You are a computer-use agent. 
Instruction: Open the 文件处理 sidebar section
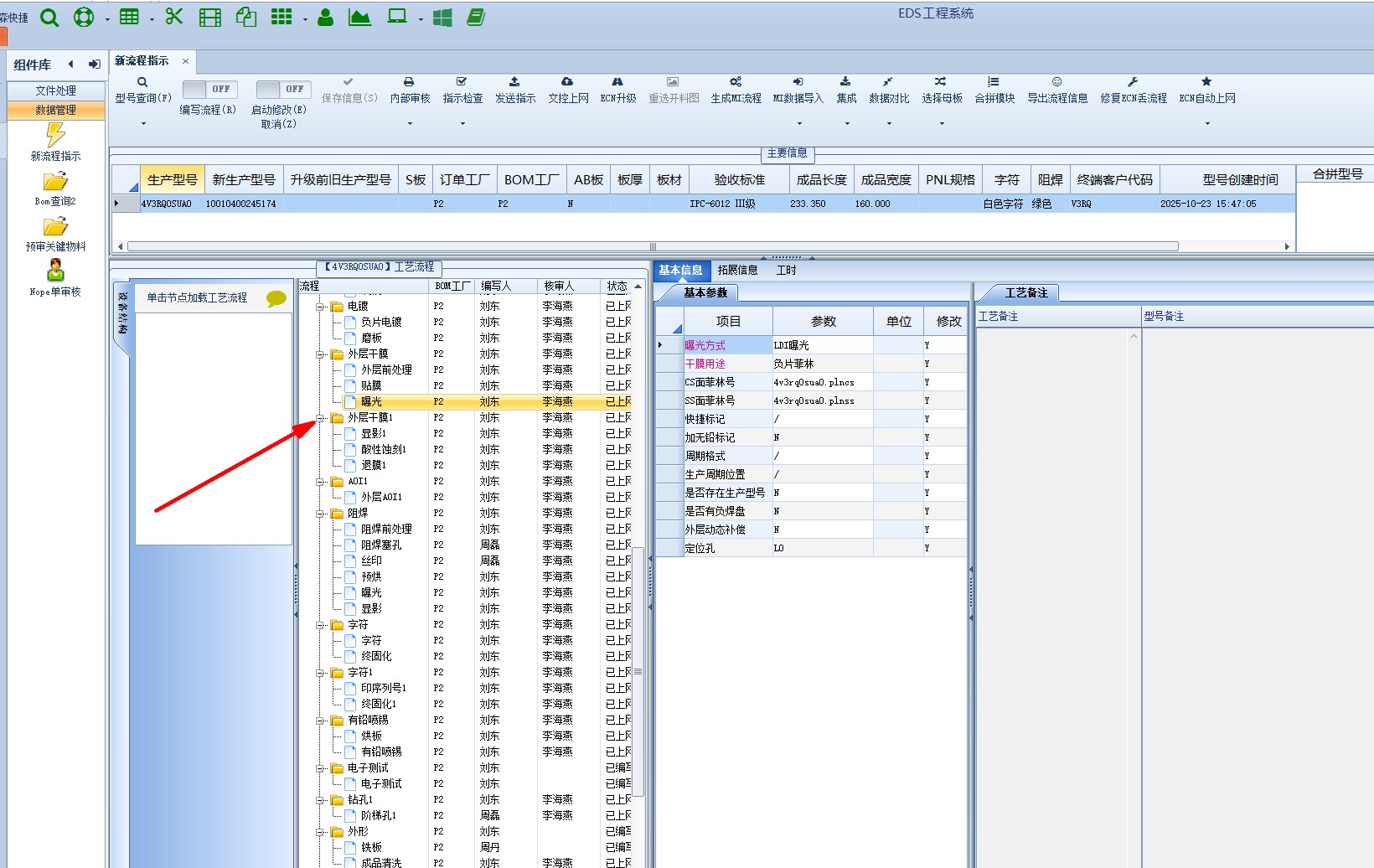[x=56, y=90]
